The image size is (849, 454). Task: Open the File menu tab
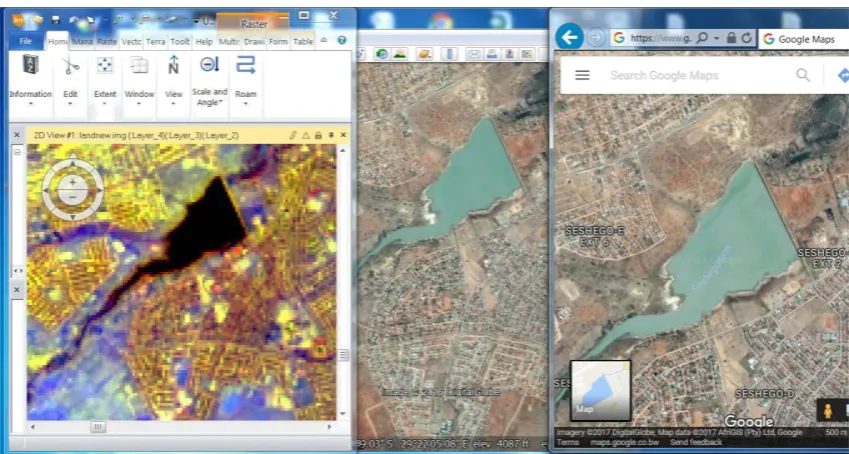point(25,41)
